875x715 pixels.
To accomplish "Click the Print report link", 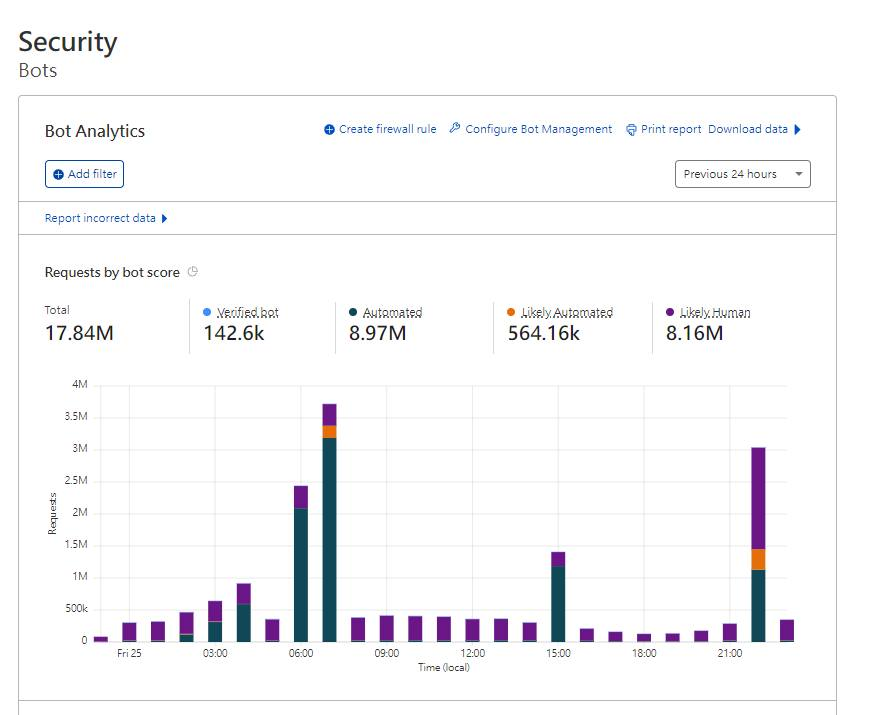I will click(x=671, y=129).
